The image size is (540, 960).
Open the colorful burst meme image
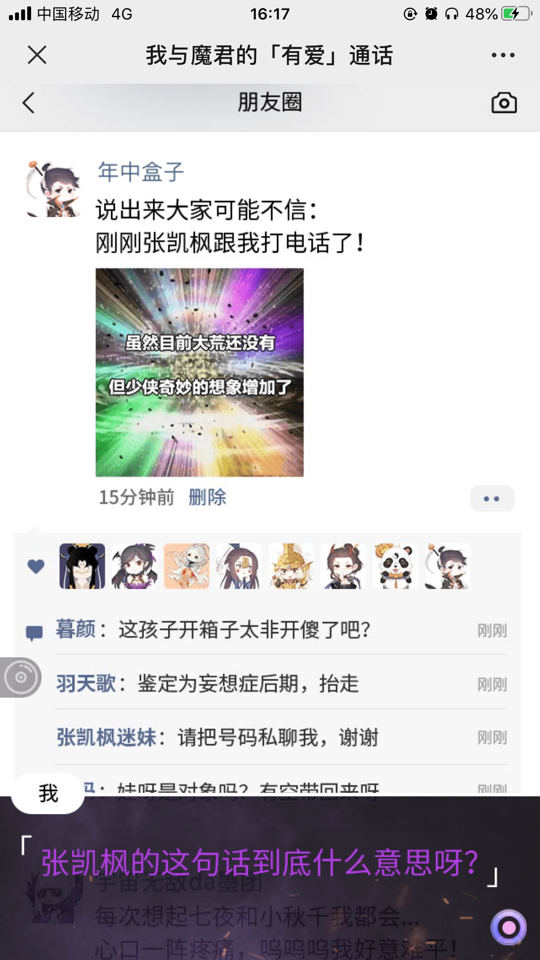pos(200,372)
